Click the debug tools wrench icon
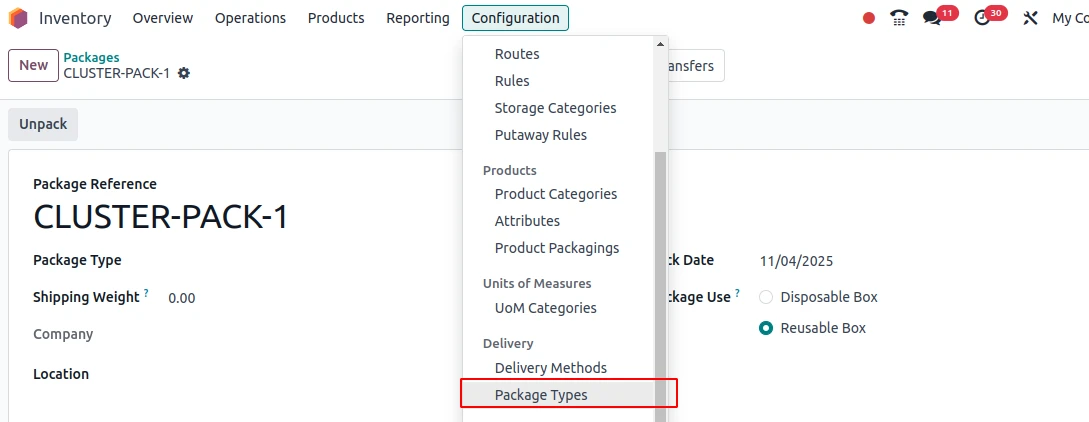 point(1030,18)
